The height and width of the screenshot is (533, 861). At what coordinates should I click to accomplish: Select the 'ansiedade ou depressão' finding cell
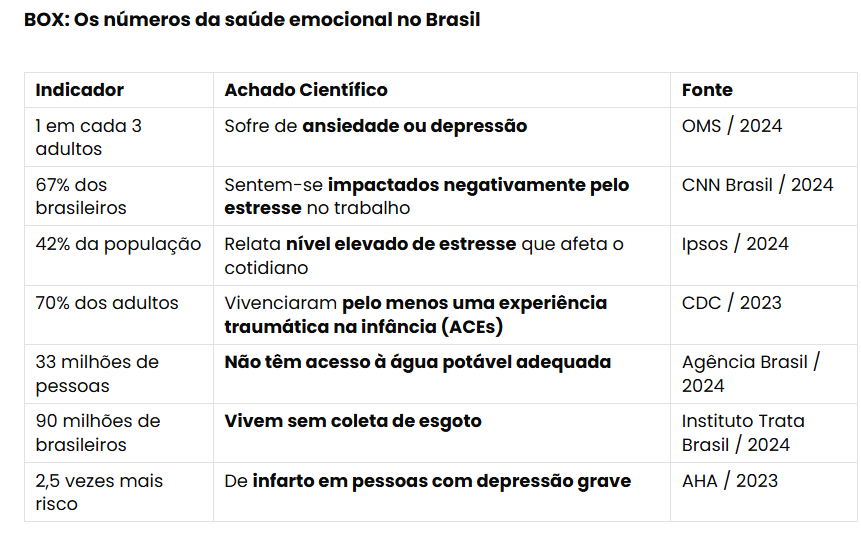coord(375,126)
